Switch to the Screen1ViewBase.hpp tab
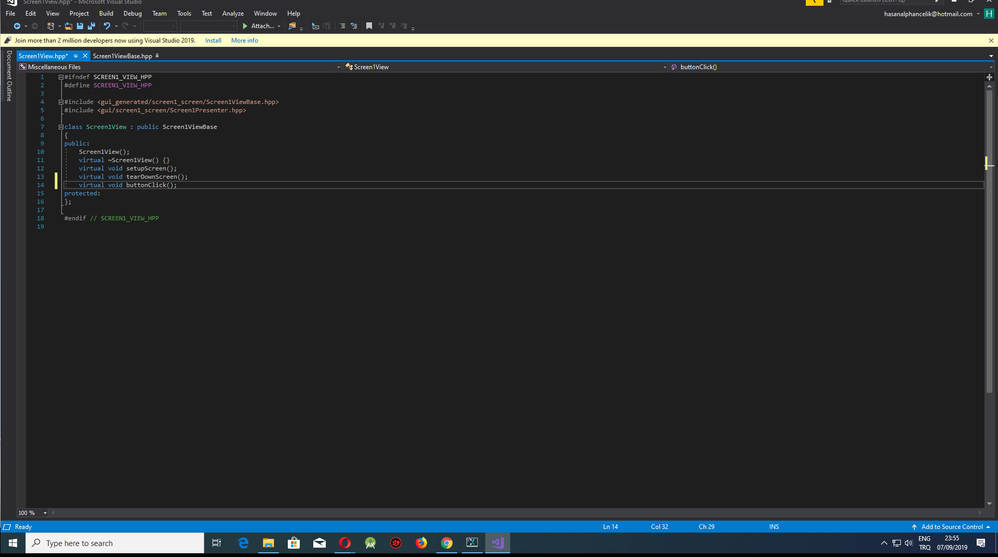Image resolution: width=998 pixels, height=557 pixels. coord(122,56)
